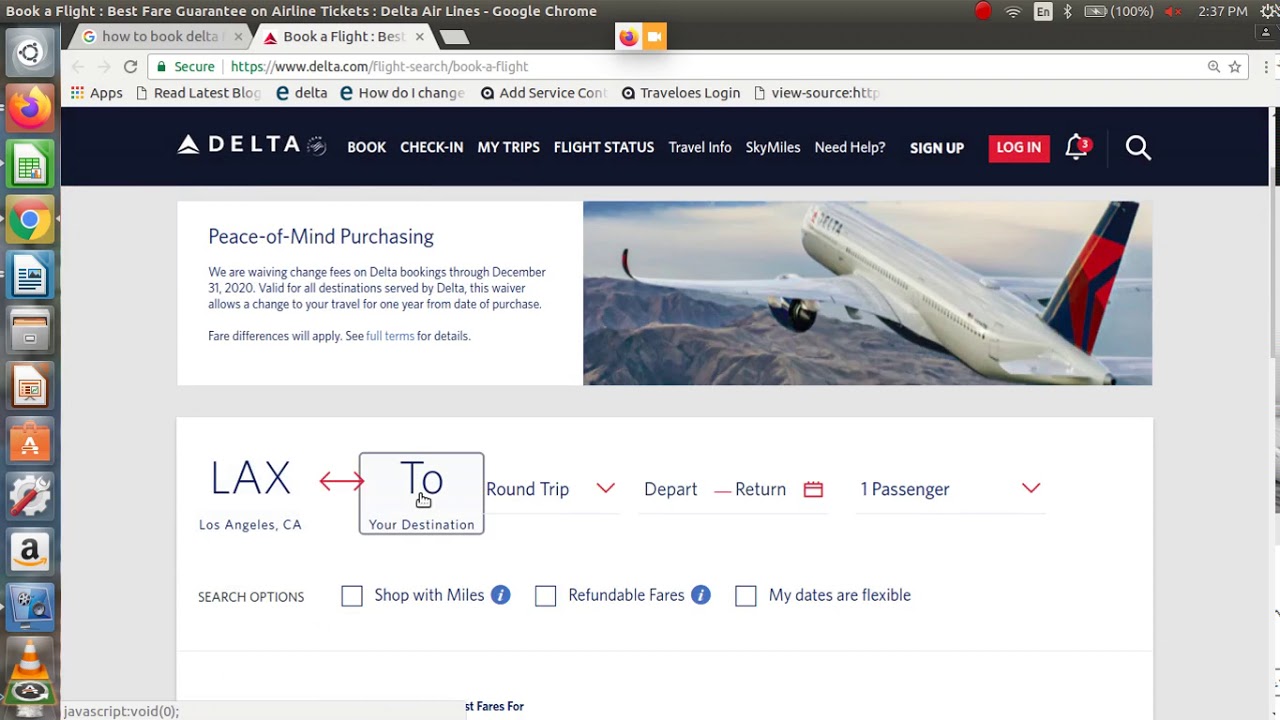Open the 'Traveloes Login' bookmark
The height and width of the screenshot is (720, 1280).
click(x=681, y=93)
